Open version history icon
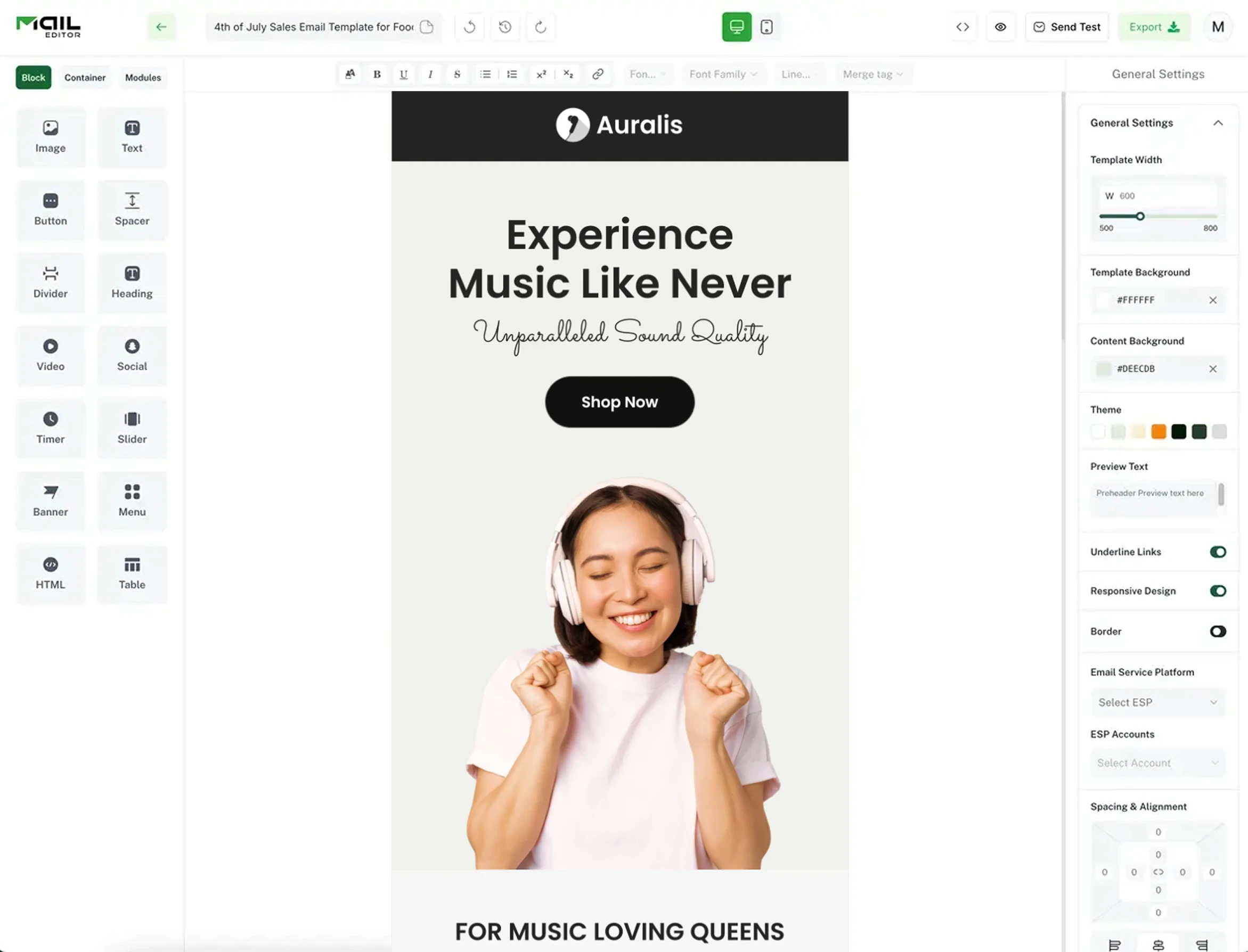 coord(505,27)
